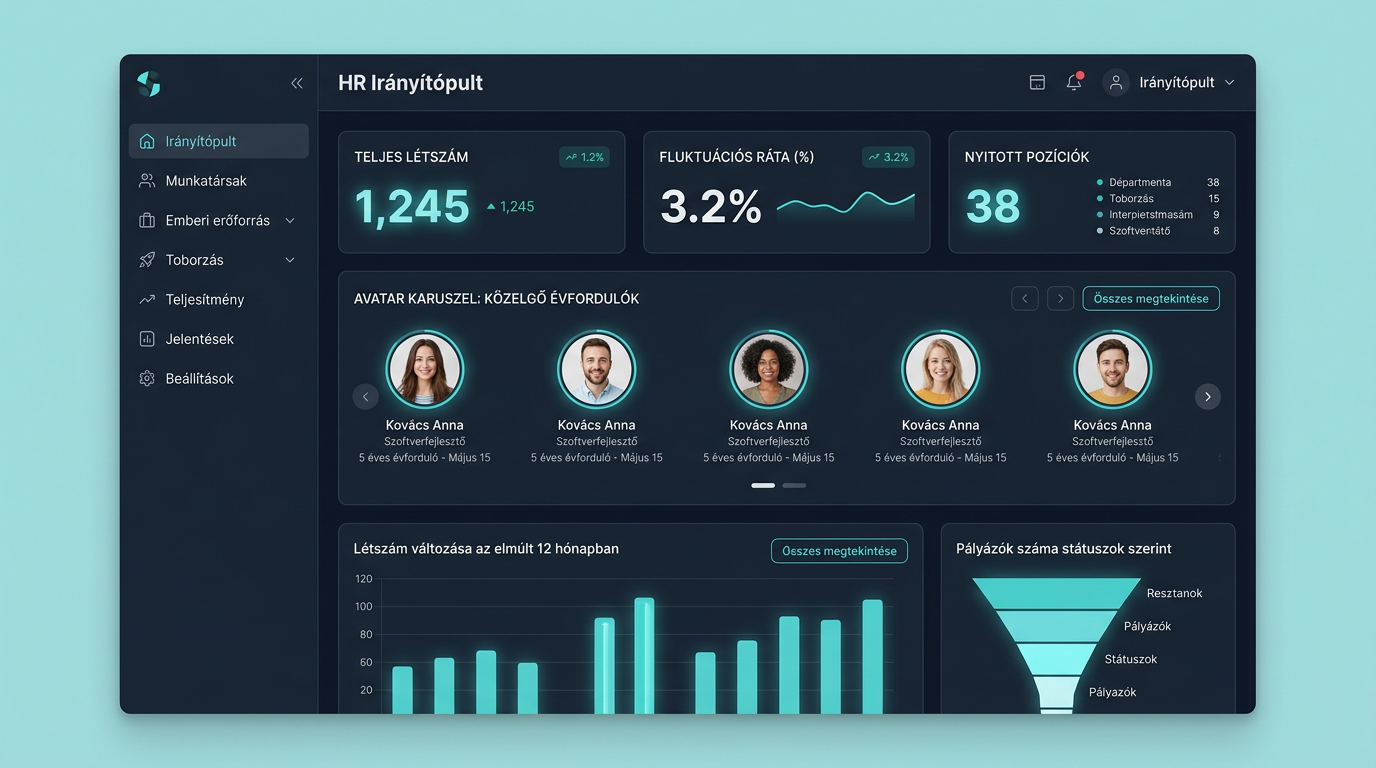Click the Beállítások gear icon
Viewport: 1376px width, 768px height.
pos(147,379)
